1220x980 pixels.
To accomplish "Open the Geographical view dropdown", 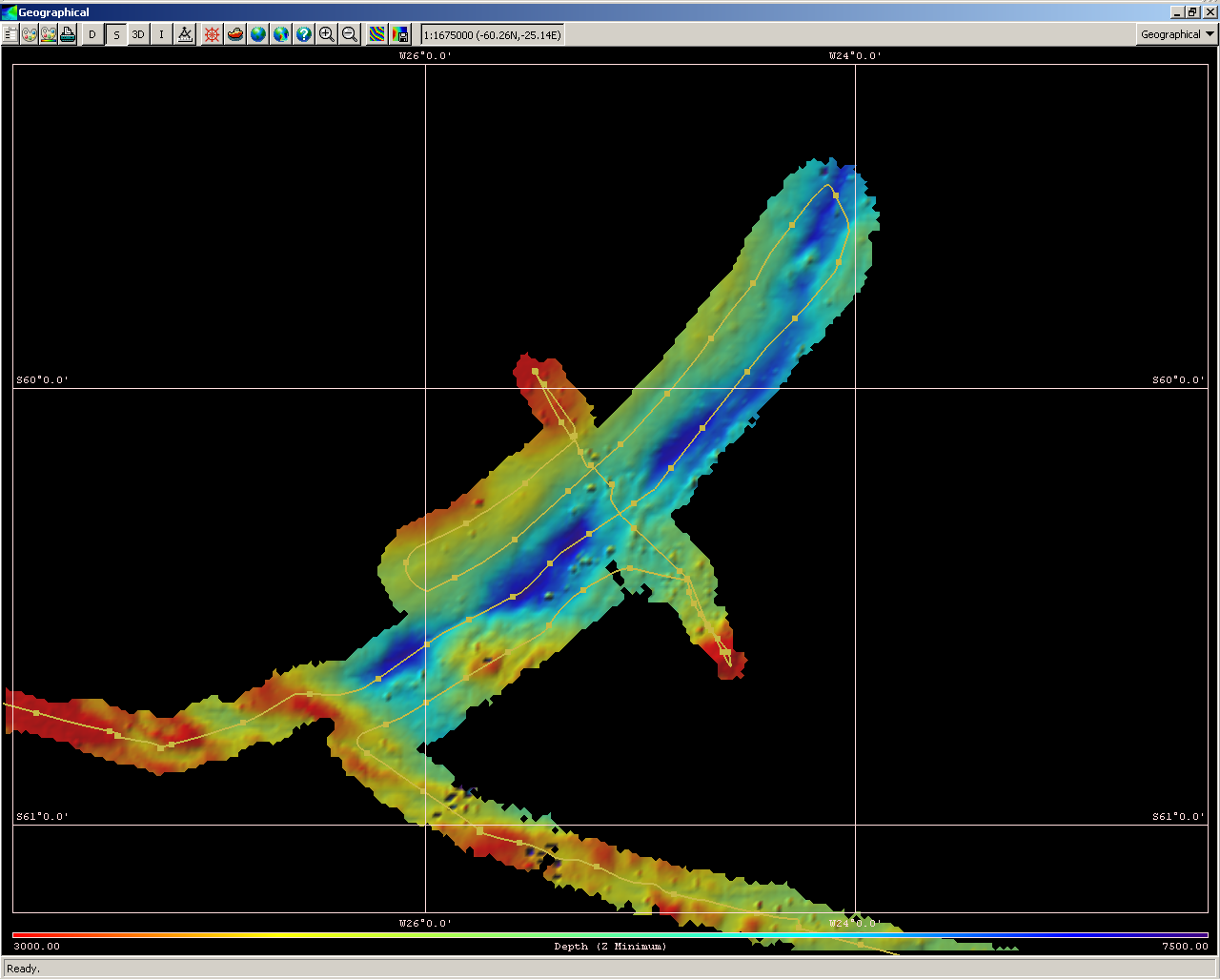I will 1175,34.
